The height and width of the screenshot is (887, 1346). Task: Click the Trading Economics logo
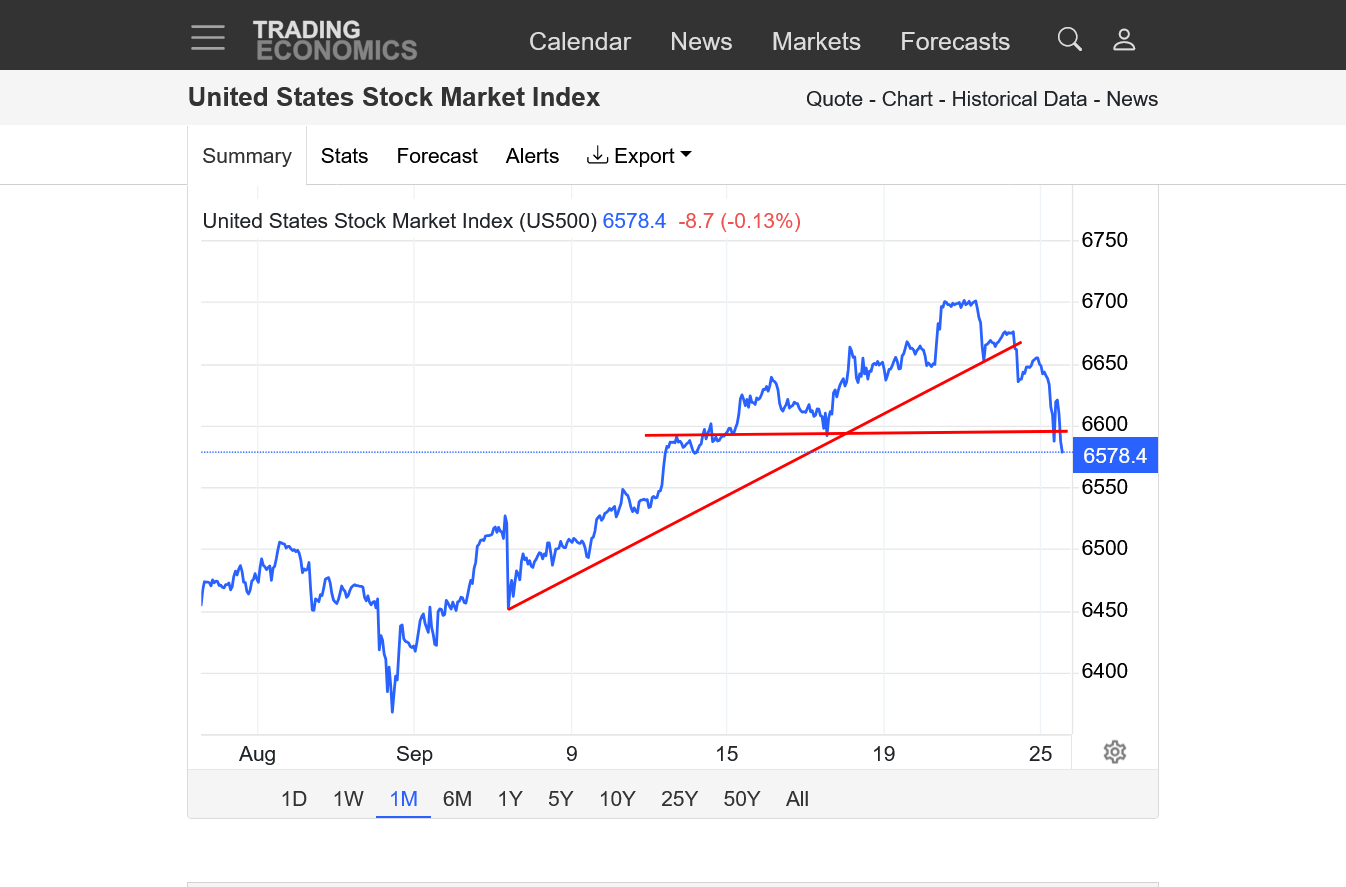(334, 40)
